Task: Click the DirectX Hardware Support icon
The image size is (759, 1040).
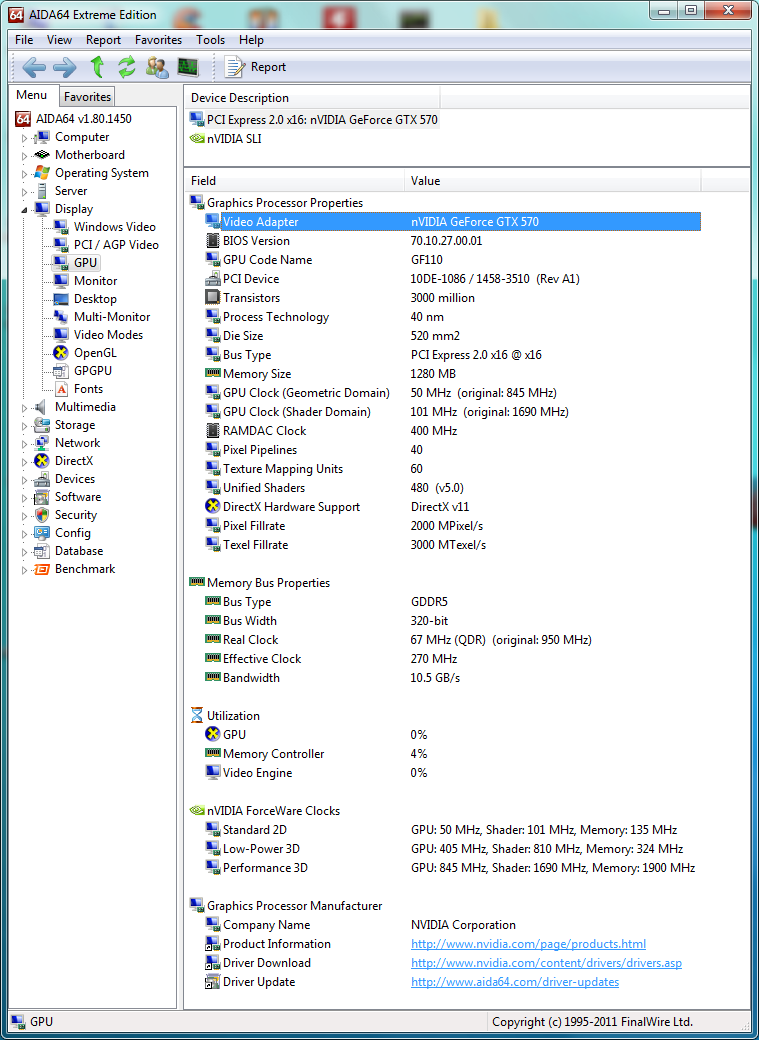Action: [x=213, y=507]
